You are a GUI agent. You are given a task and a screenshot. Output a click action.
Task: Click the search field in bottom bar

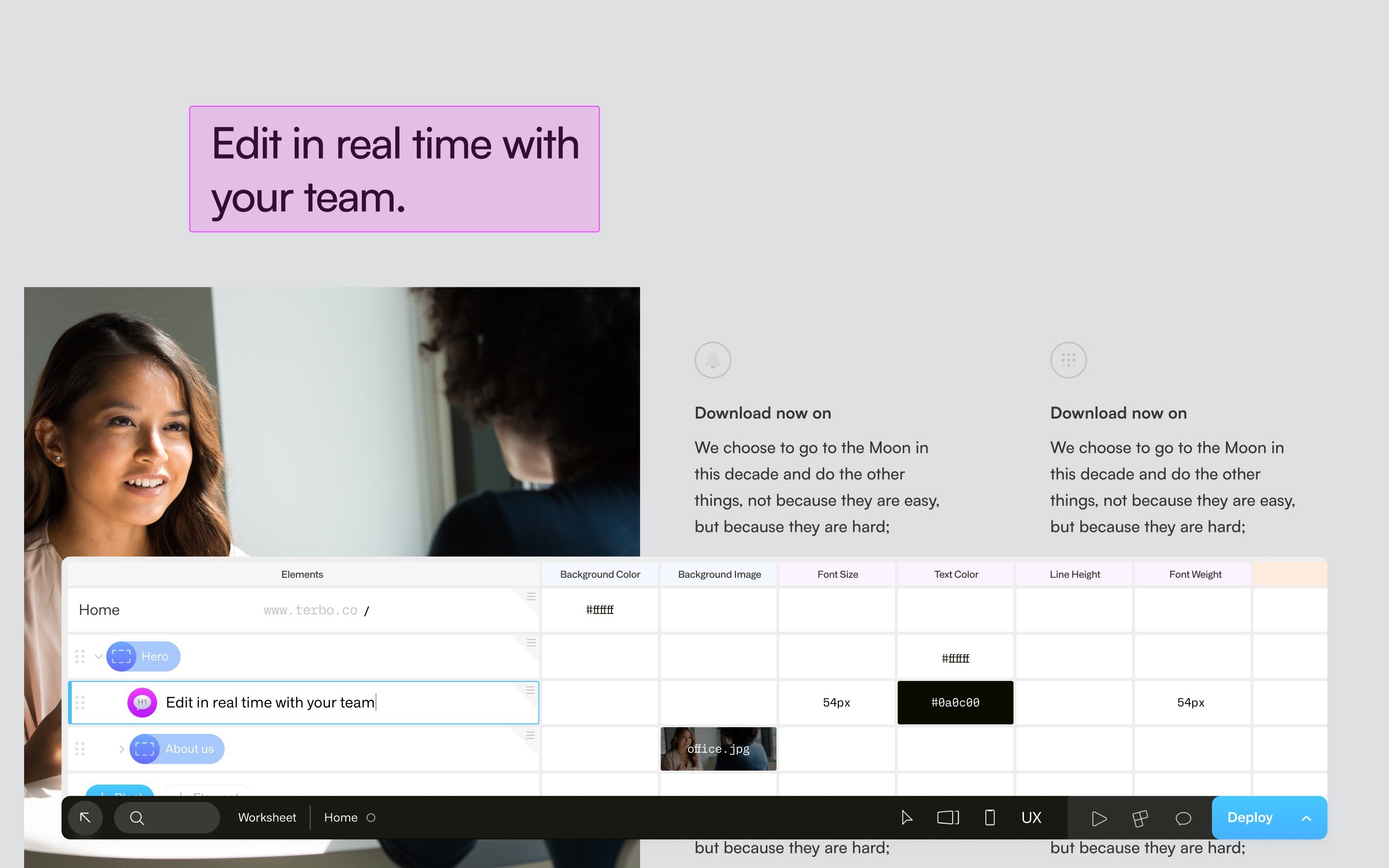[167, 817]
